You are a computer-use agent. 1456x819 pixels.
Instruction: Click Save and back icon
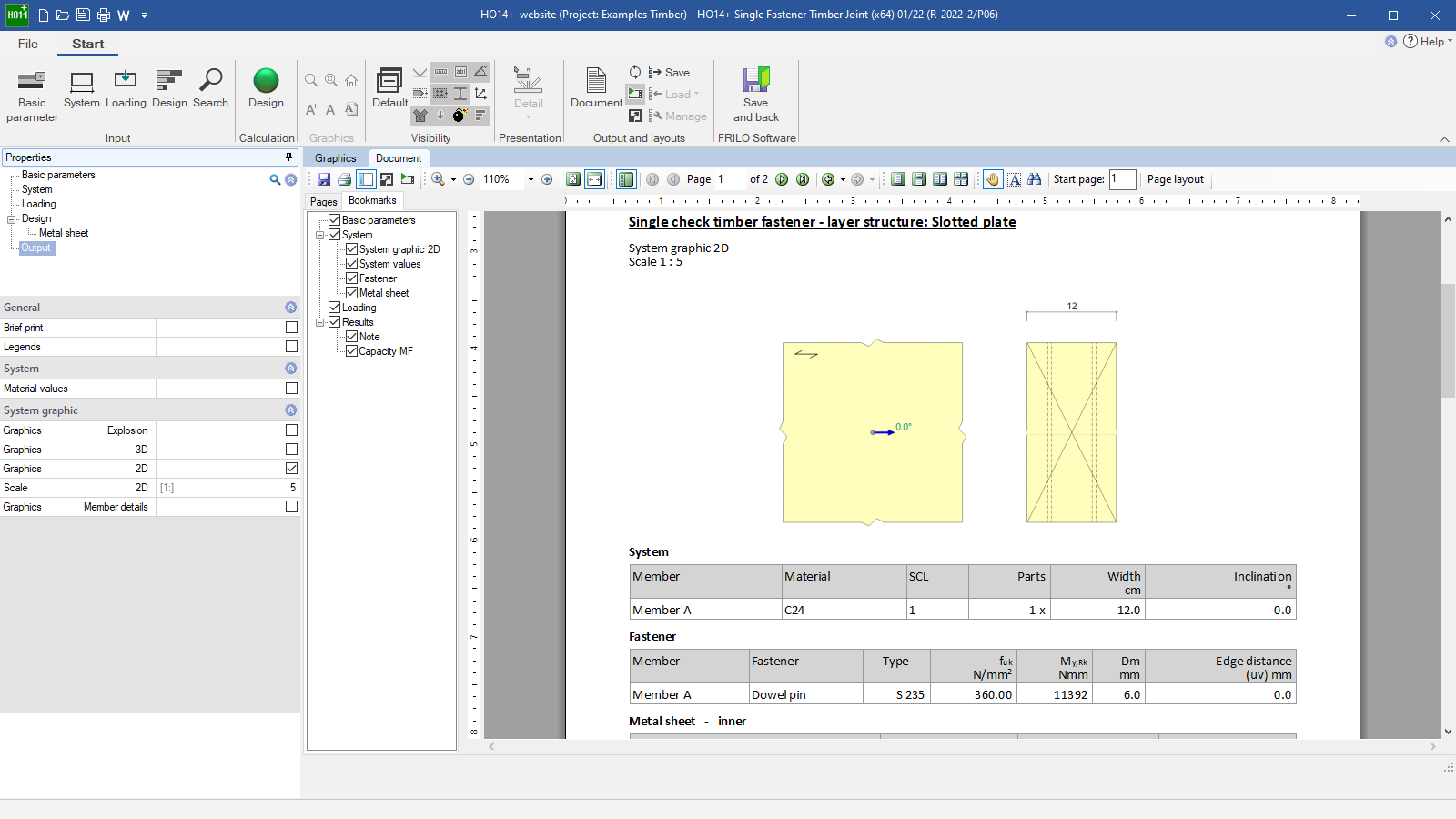[755, 96]
